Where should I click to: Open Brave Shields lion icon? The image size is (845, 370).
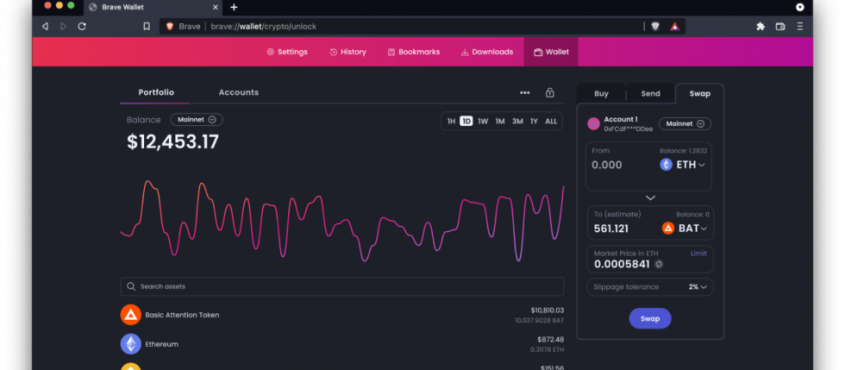pyautogui.click(x=655, y=26)
